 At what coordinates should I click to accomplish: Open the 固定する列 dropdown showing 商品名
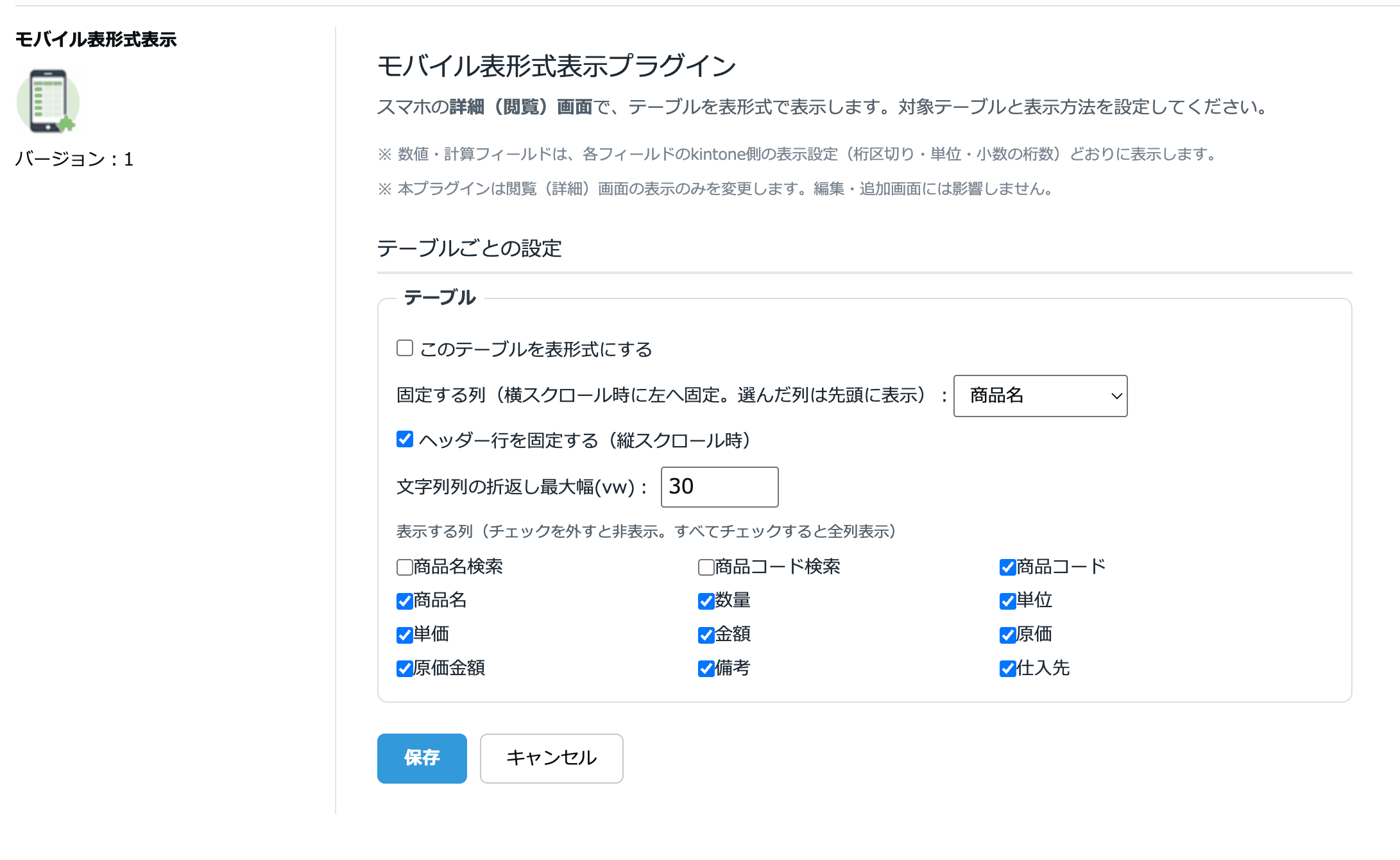1040,396
